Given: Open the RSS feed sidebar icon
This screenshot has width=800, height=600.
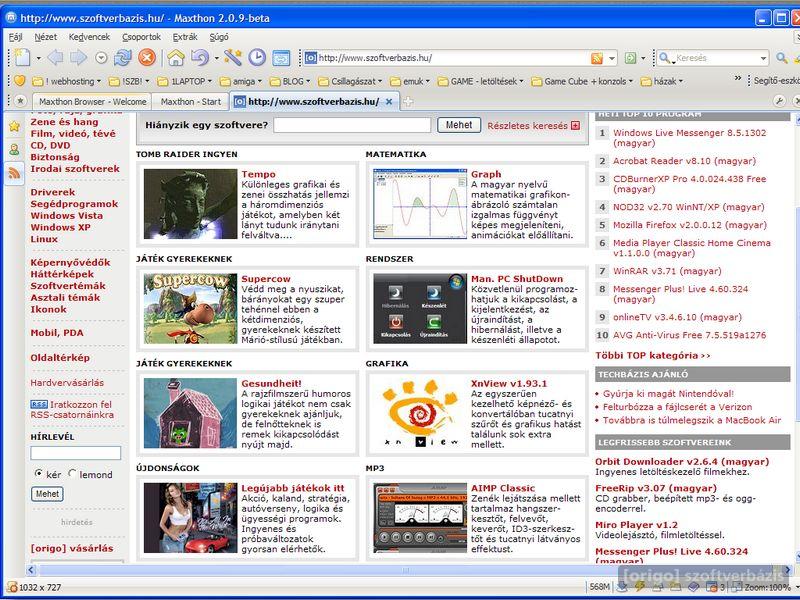Looking at the screenshot, I should [x=14, y=173].
